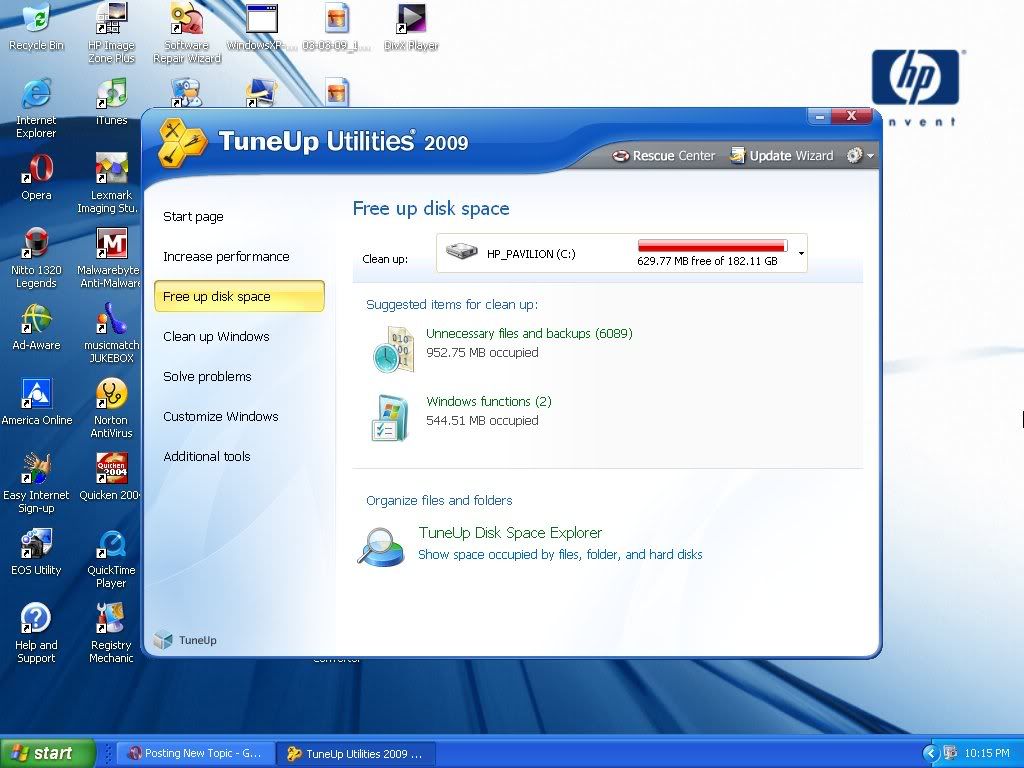This screenshot has width=1024, height=768.
Task: Click the 10:15 PM taskbar clock
Action: tap(987, 754)
